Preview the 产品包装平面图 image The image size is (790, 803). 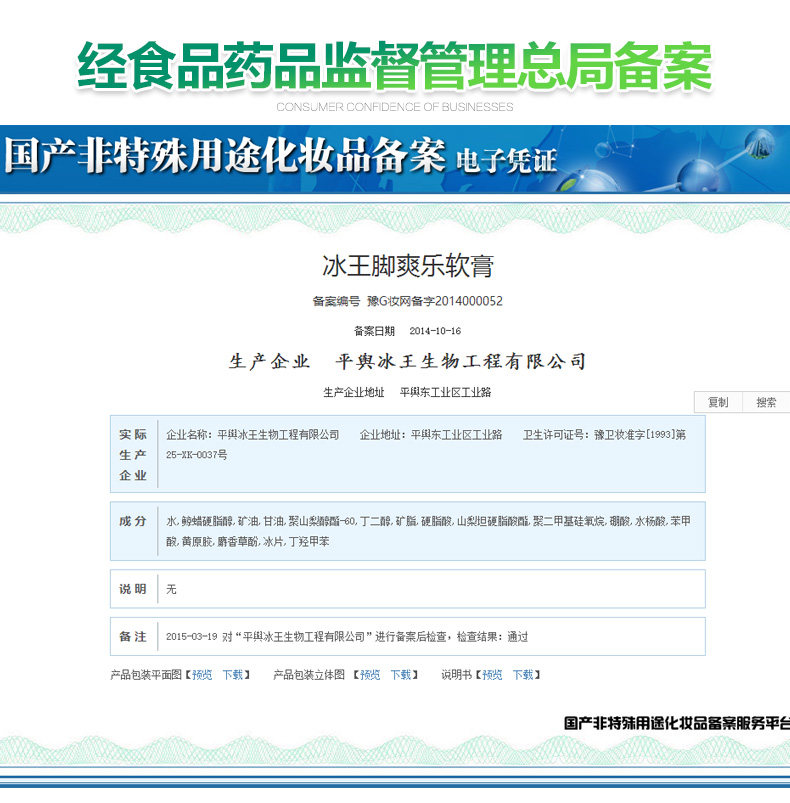tap(202, 674)
